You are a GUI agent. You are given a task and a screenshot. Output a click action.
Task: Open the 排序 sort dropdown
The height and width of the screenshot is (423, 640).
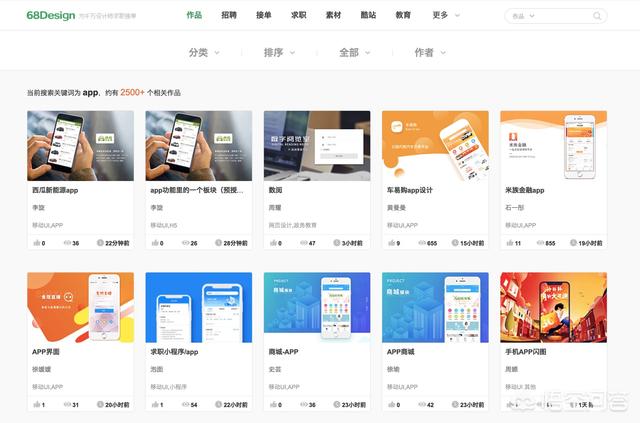coord(279,53)
